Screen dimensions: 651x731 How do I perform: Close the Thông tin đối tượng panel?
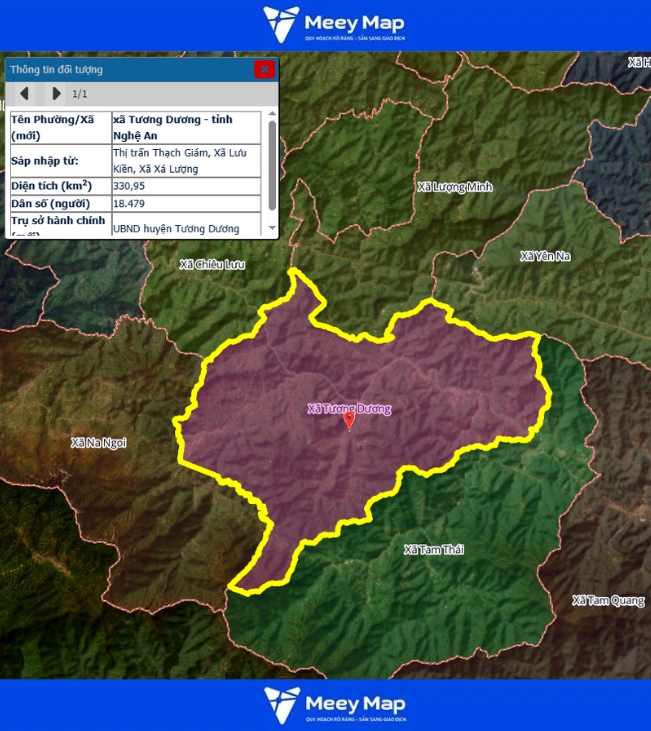[264, 69]
